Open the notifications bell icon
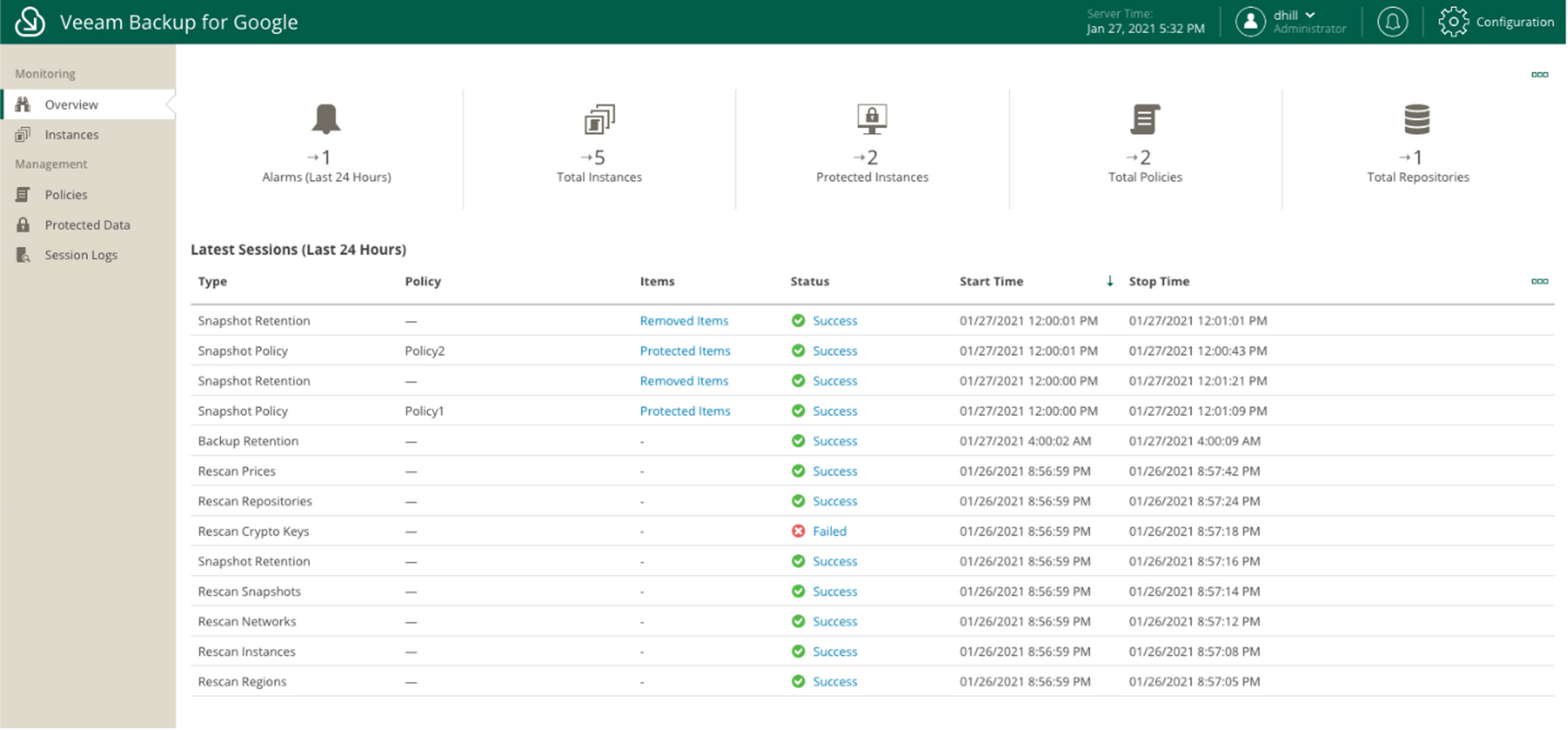This screenshot has width=1568, height=730. [x=1392, y=22]
